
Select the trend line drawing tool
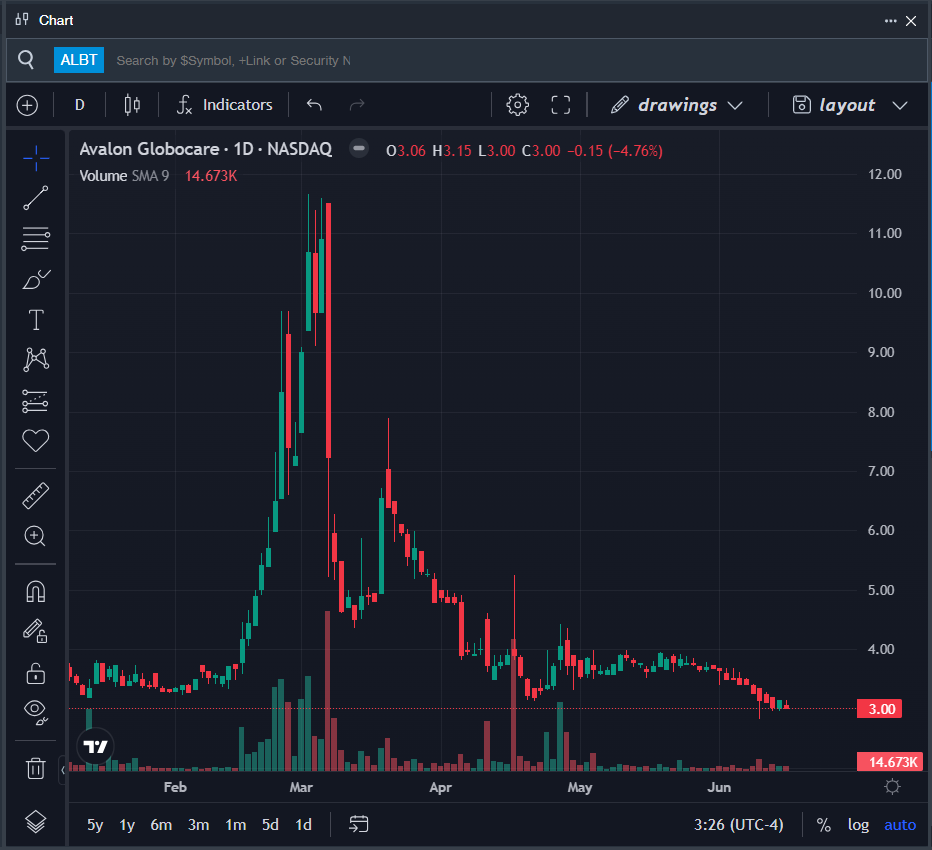pos(36,198)
